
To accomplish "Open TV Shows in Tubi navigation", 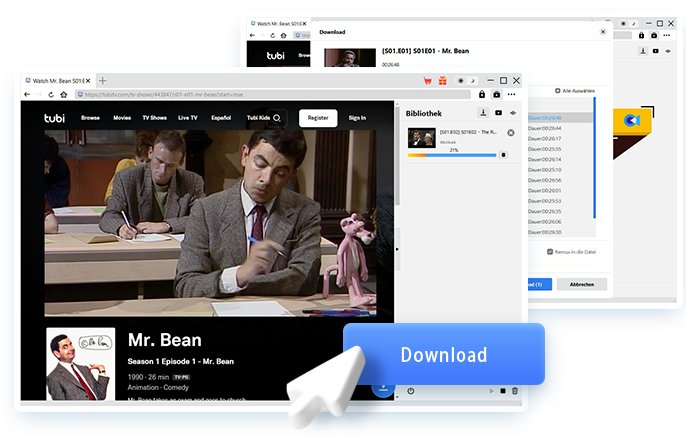I will tap(154, 118).
